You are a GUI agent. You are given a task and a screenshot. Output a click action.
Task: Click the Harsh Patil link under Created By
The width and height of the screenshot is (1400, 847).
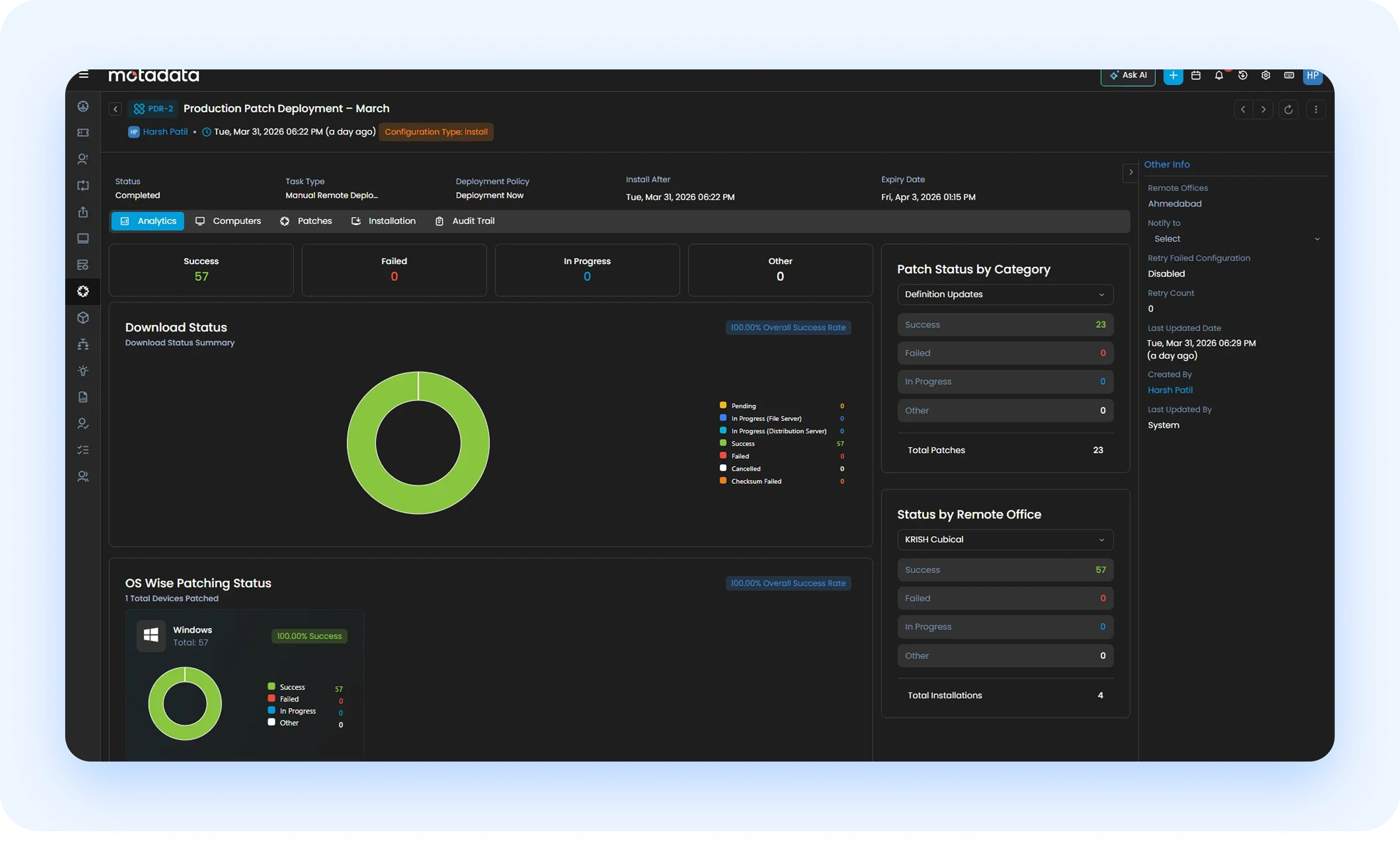tap(1169, 390)
